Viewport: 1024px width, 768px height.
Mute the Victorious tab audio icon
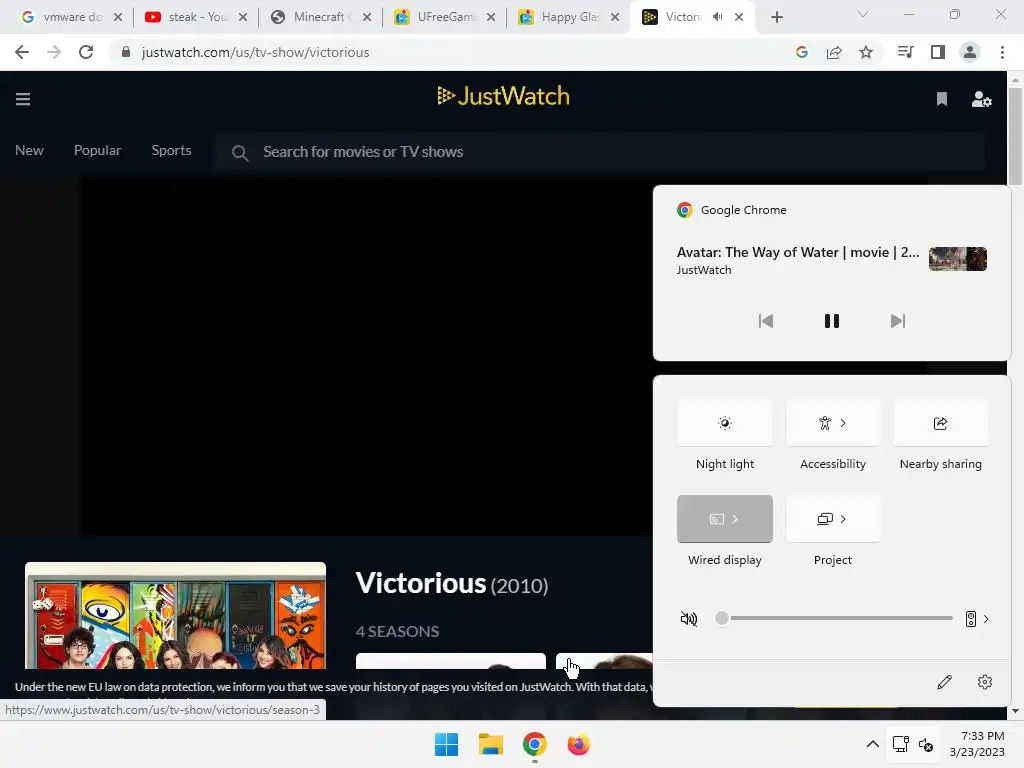[x=718, y=17]
